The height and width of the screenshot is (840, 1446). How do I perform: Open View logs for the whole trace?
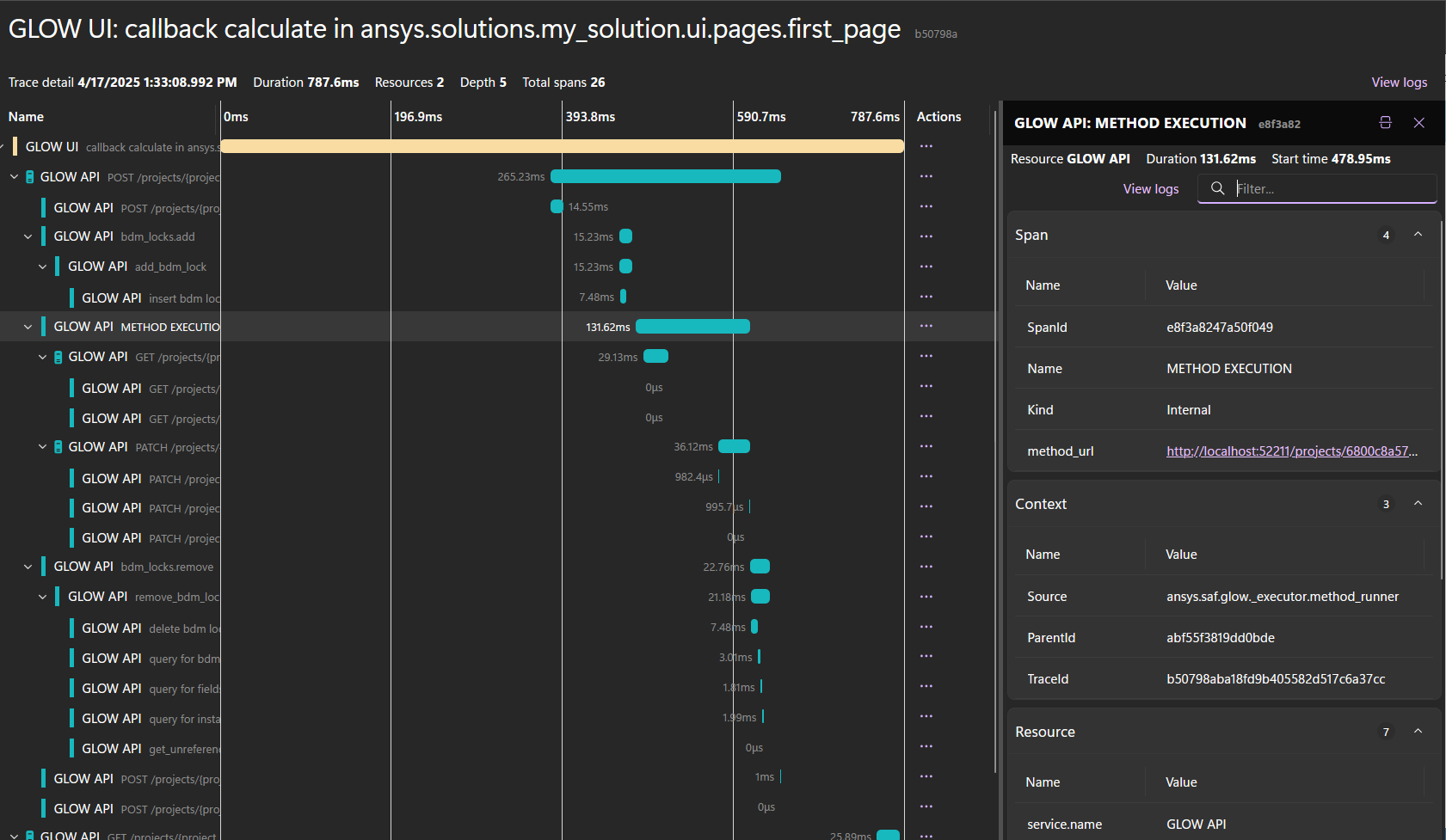point(1400,83)
